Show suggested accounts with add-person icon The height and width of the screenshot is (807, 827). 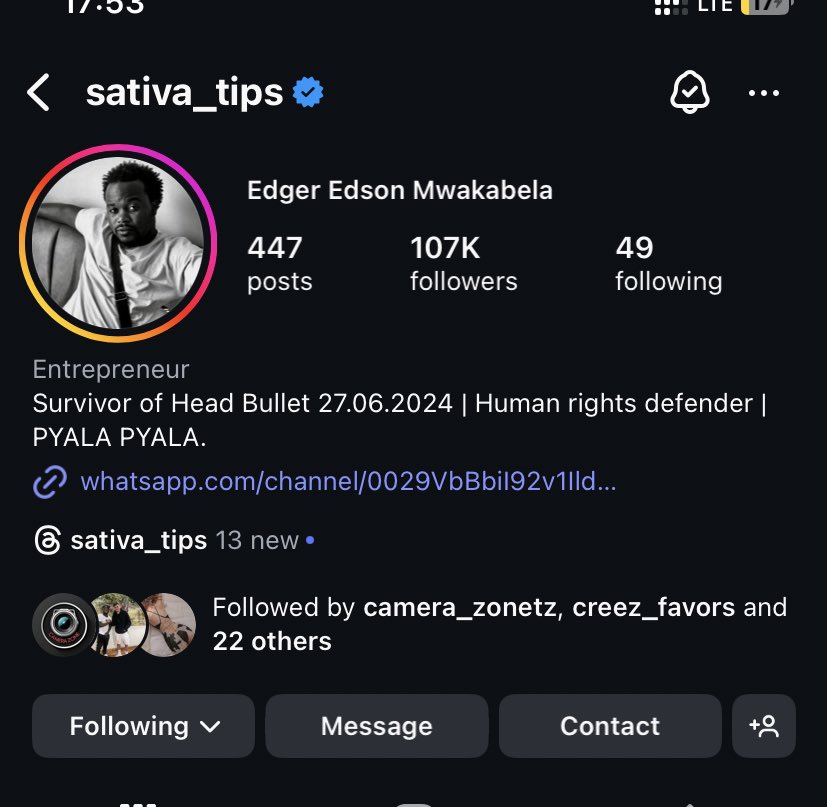(764, 726)
